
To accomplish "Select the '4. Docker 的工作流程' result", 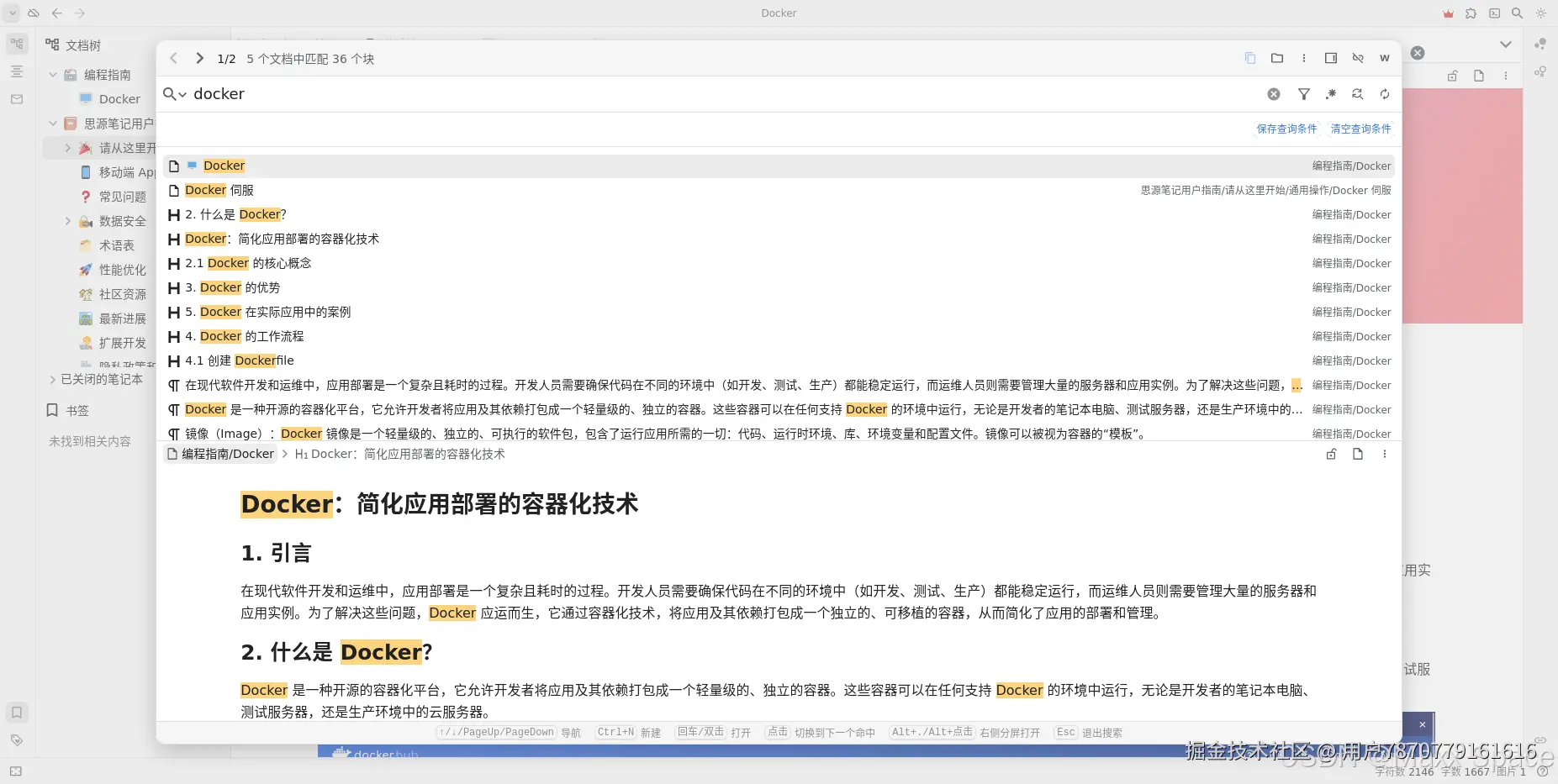I will [x=779, y=336].
